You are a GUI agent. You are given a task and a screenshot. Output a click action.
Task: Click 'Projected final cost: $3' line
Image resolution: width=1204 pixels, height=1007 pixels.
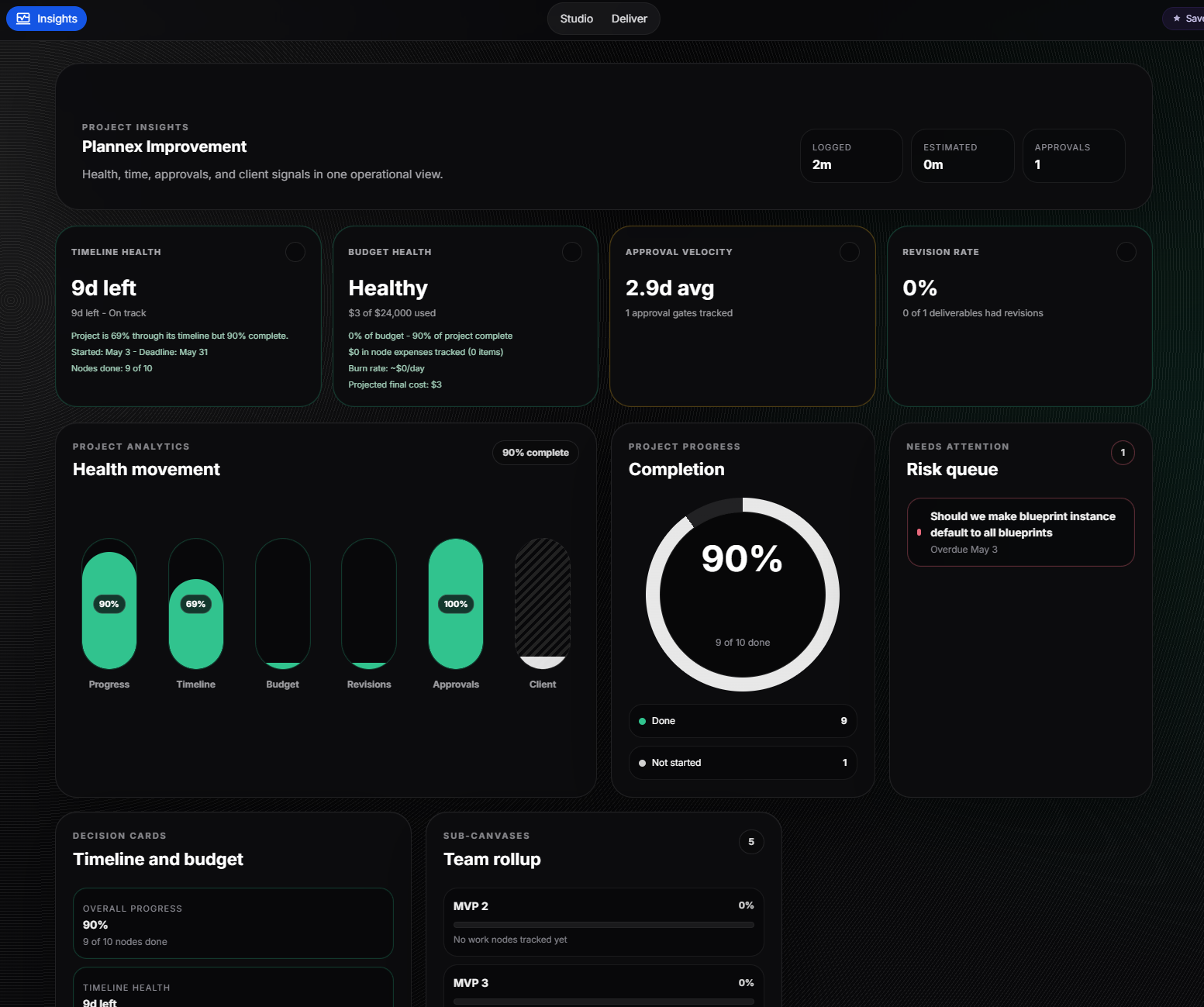[395, 385]
